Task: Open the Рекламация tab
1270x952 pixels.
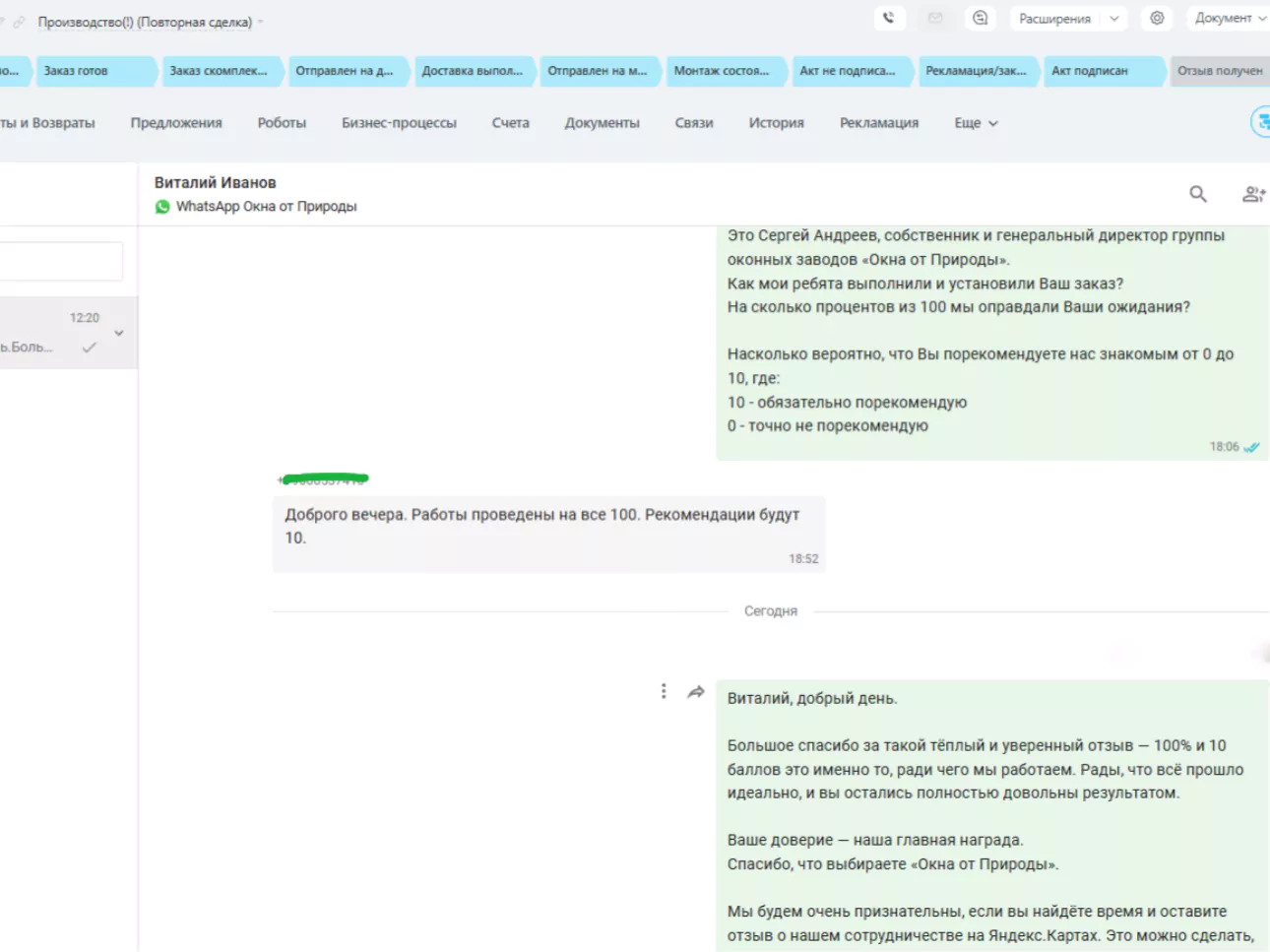Action: click(x=879, y=123)
